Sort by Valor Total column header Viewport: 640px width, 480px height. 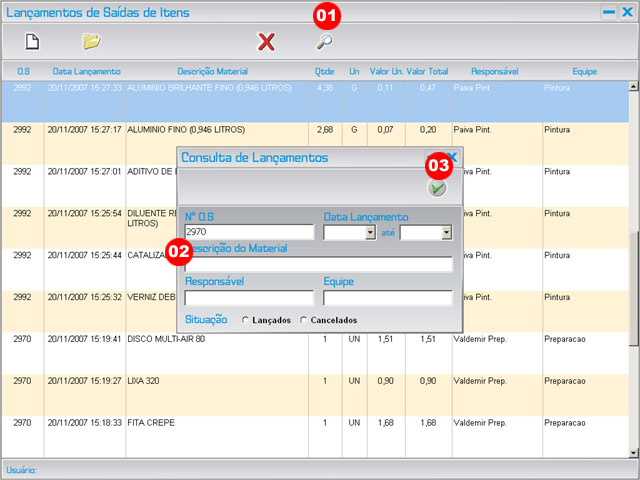(427, 72)
